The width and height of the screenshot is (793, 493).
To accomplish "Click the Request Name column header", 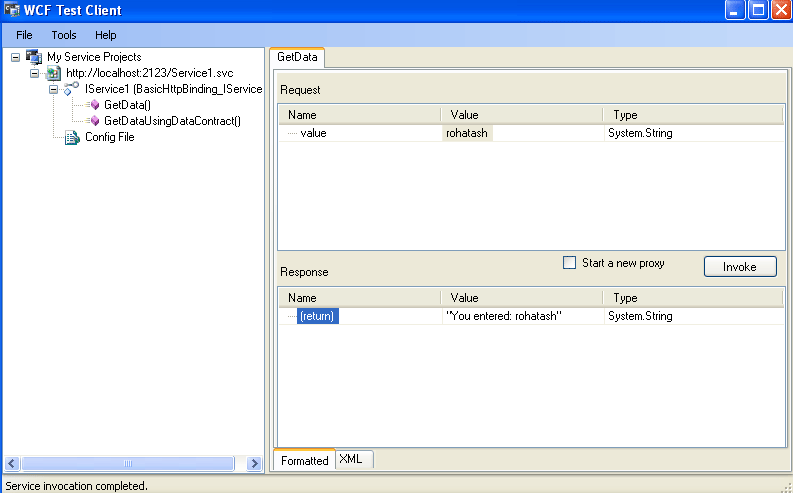I will [x=360, y=115].
